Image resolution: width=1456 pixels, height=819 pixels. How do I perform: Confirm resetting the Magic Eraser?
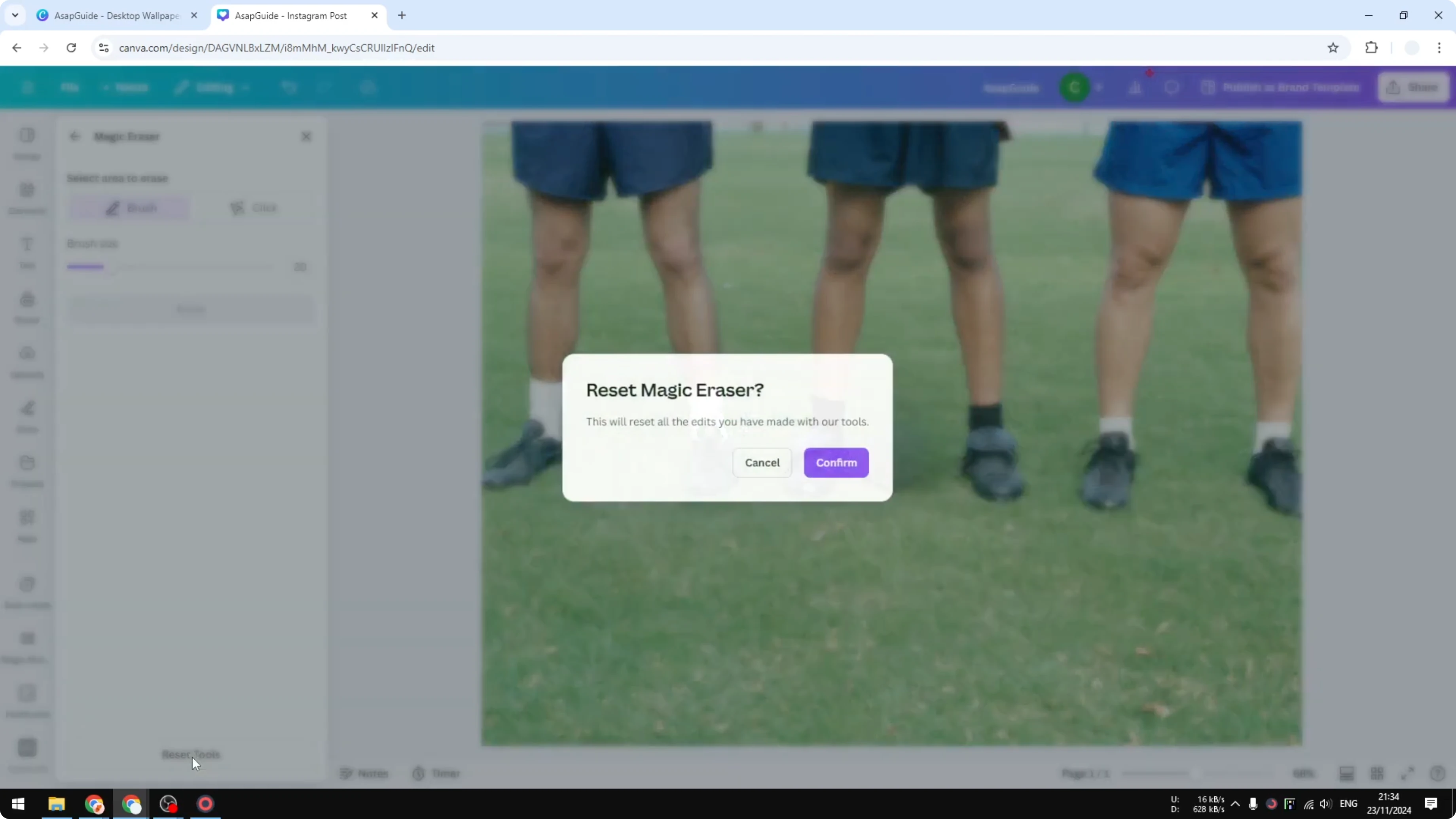tap(836, 463)
